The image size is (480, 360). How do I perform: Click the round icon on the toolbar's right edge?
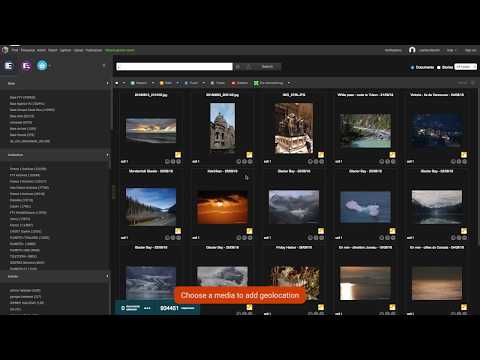473,83
